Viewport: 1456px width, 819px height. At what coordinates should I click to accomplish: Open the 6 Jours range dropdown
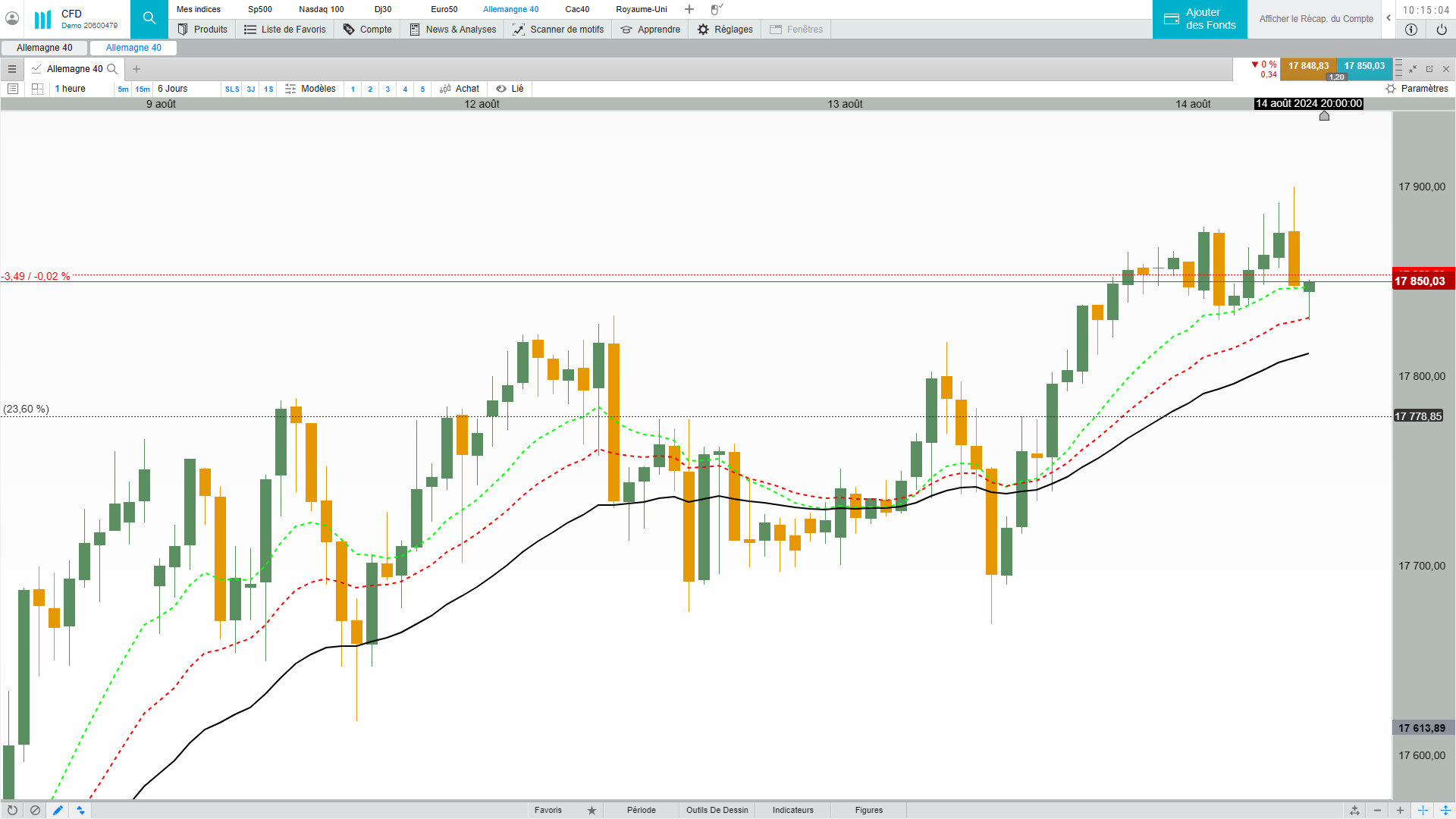pyautogui.click(x=173, y=89)
